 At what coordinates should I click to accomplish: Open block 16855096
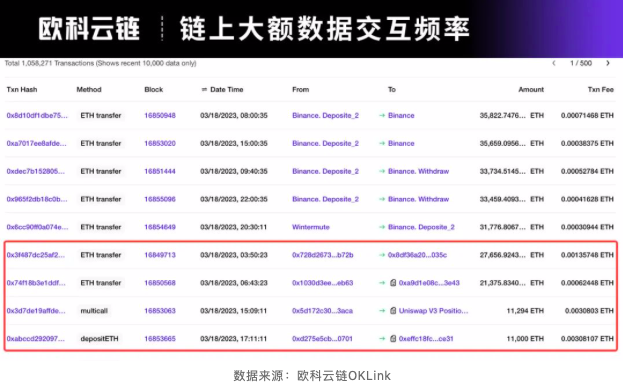tap(160, 199)
